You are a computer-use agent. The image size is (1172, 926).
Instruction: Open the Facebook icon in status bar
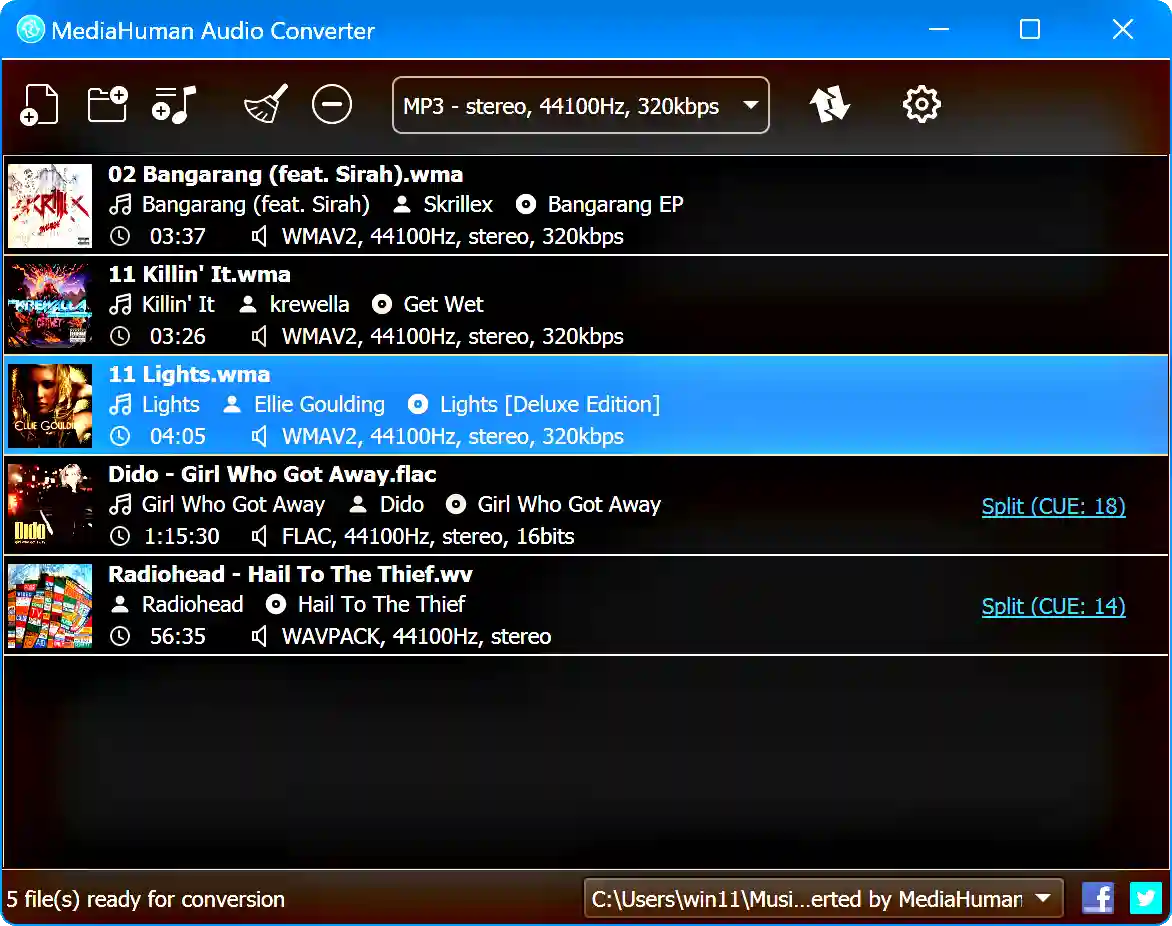pyautogui.click(x=1098, y=898)
